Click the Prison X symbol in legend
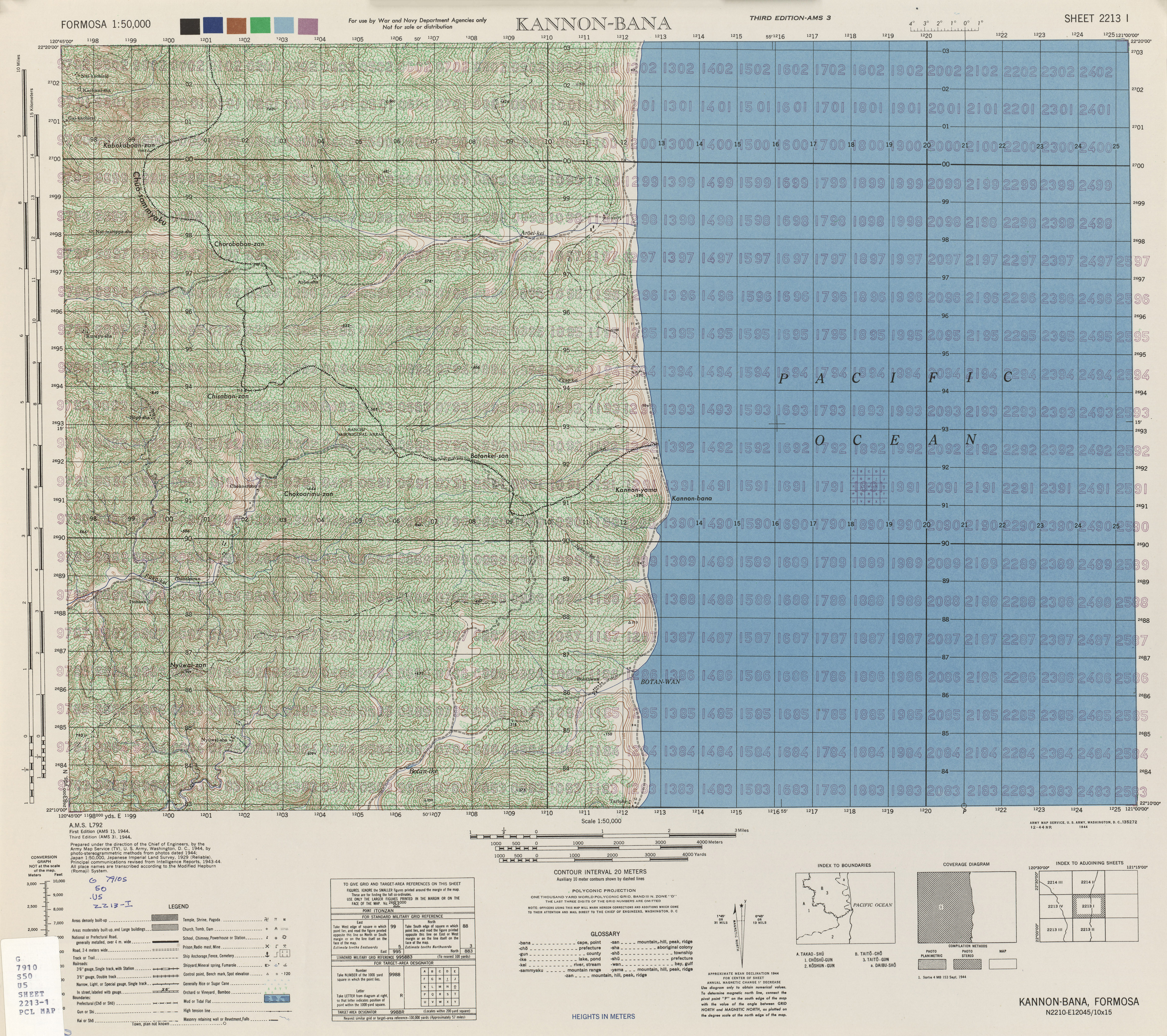 coord(267,946)
